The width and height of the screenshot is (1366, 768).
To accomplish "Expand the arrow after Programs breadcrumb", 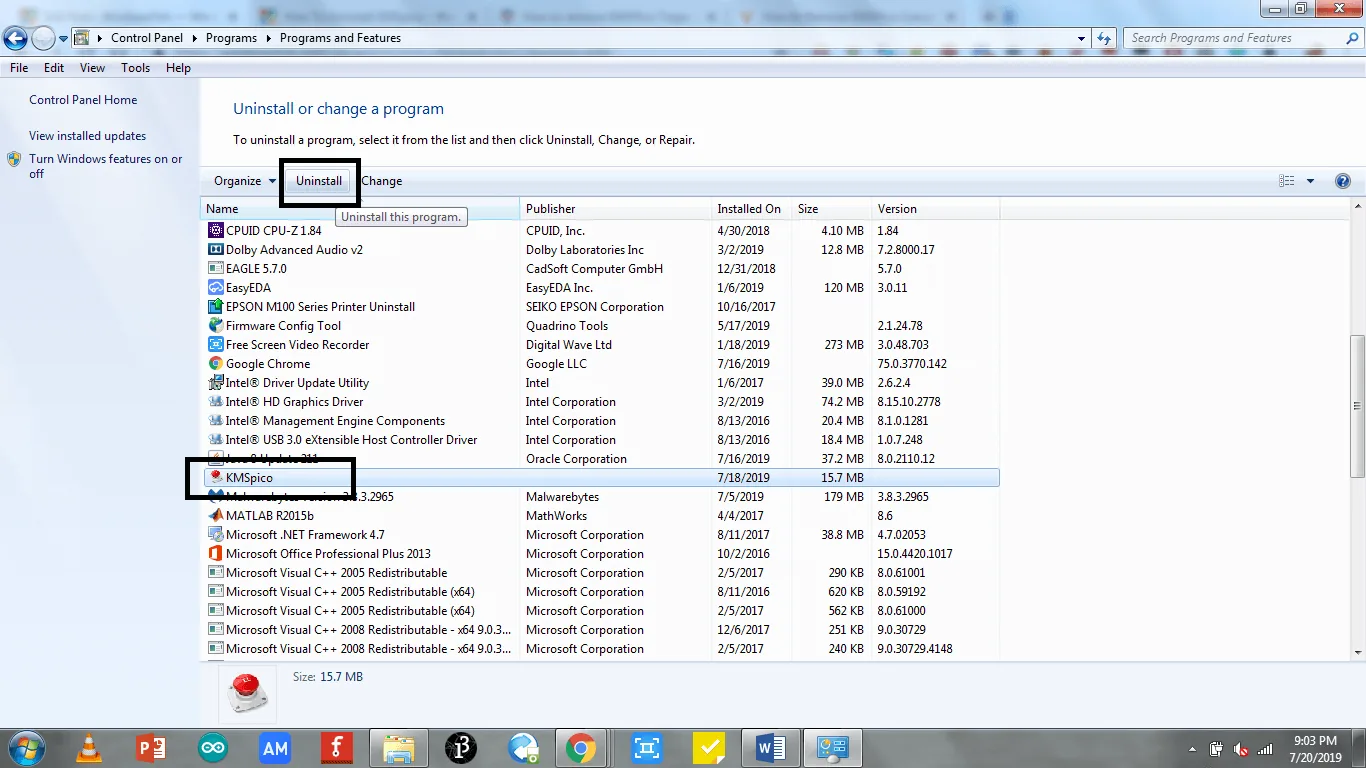I will 269,38.
